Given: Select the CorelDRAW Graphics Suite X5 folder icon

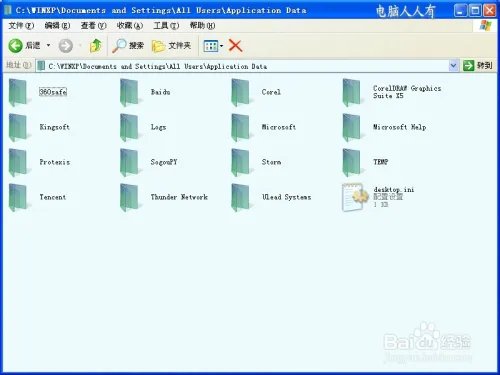Looking at the screenshot, I should (x=352, y=92).
